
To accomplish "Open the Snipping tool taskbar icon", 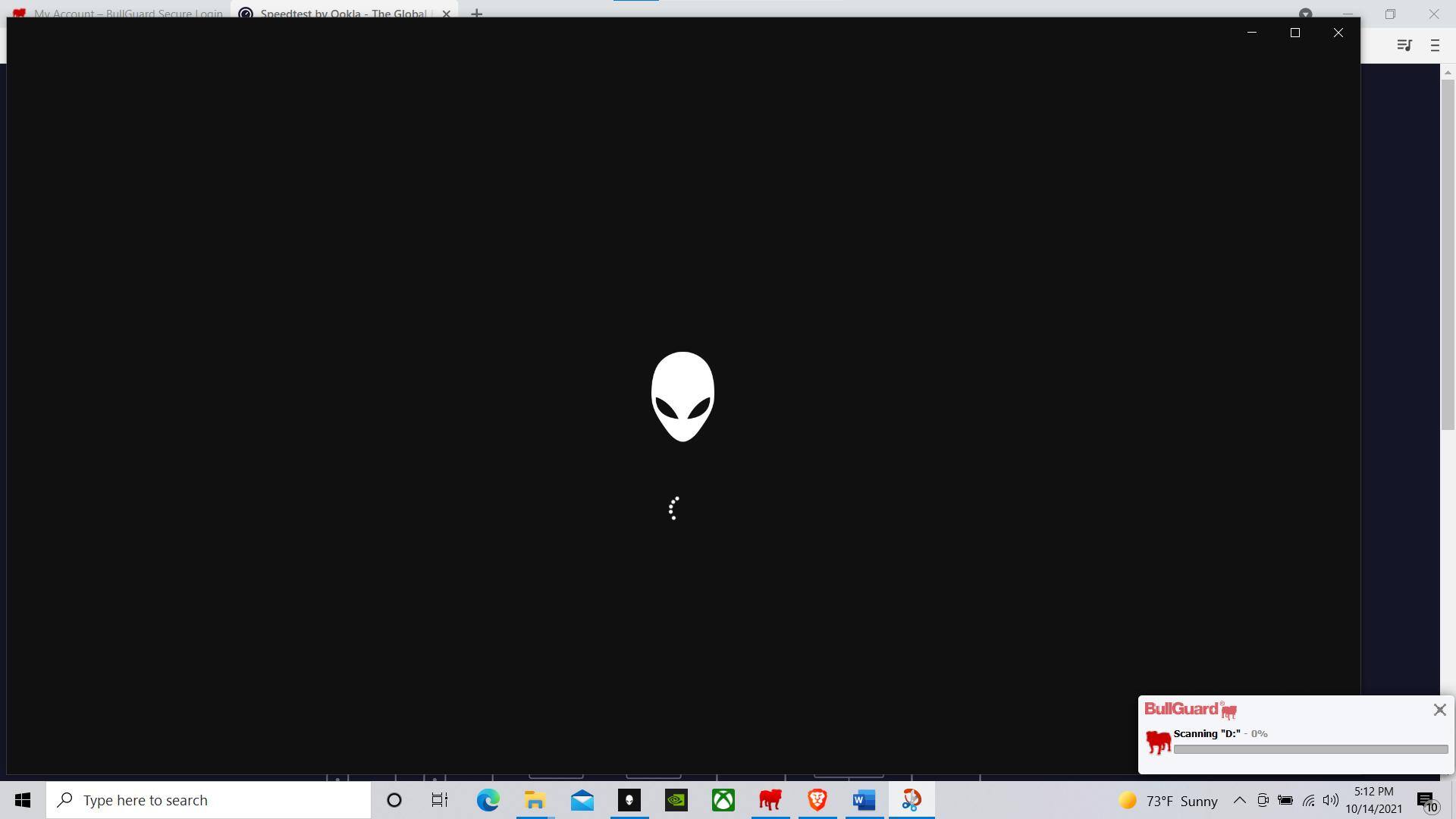I will [x=912, y=800].
